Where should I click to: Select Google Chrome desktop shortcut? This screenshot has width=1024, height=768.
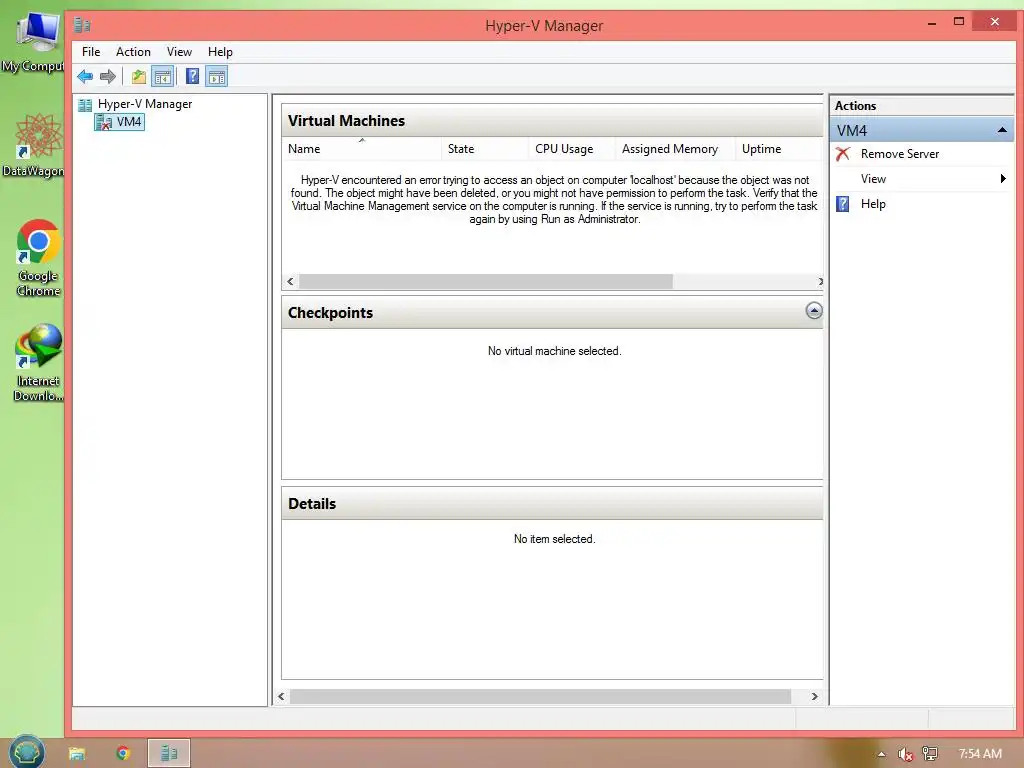37,258
